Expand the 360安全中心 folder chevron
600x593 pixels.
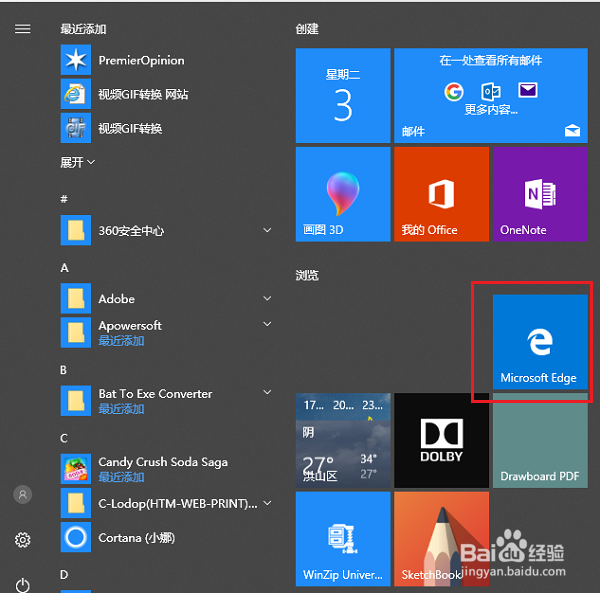[x=267, y=230]
